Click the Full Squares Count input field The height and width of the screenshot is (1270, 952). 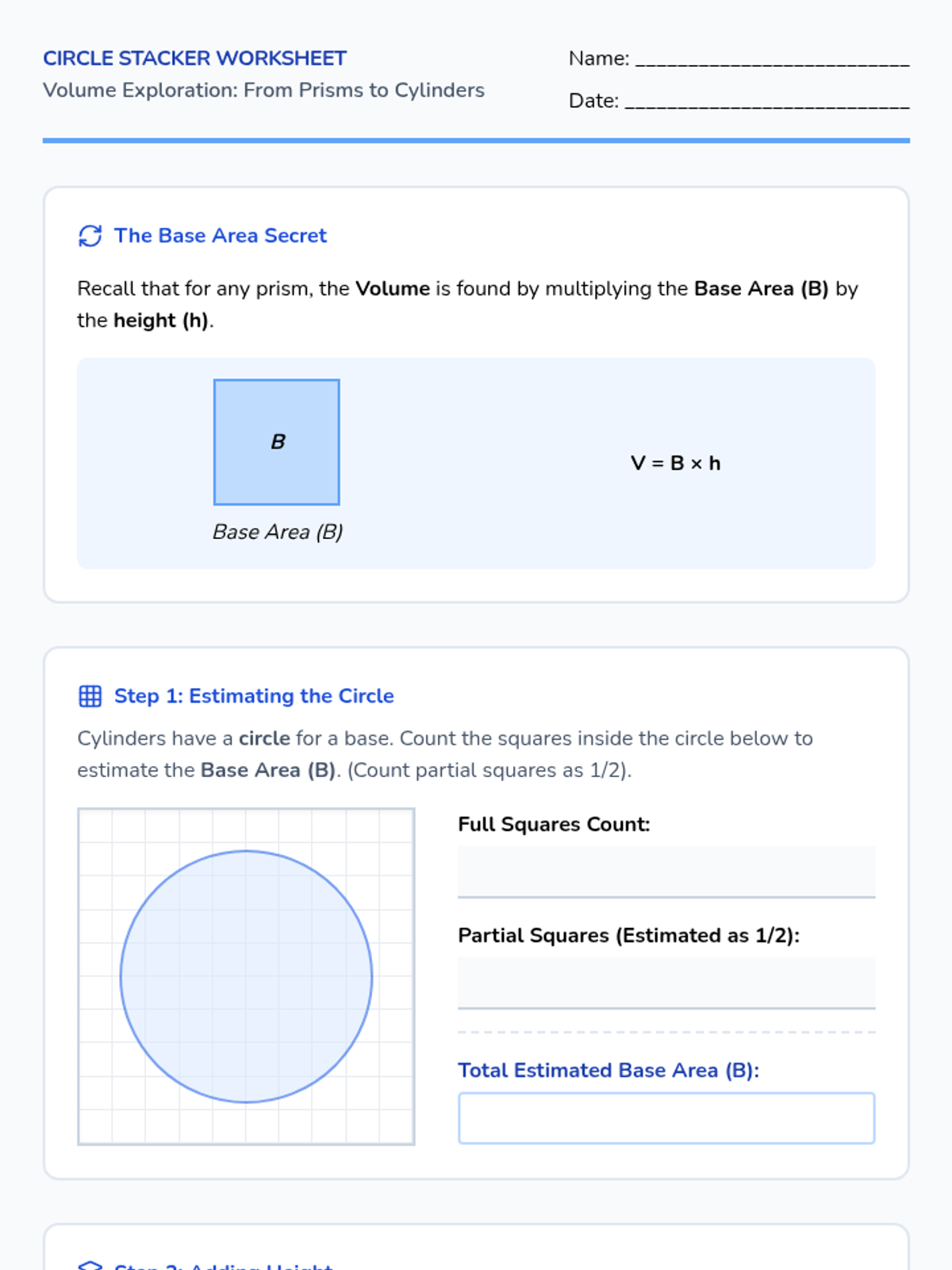click(x=666, y=872)
